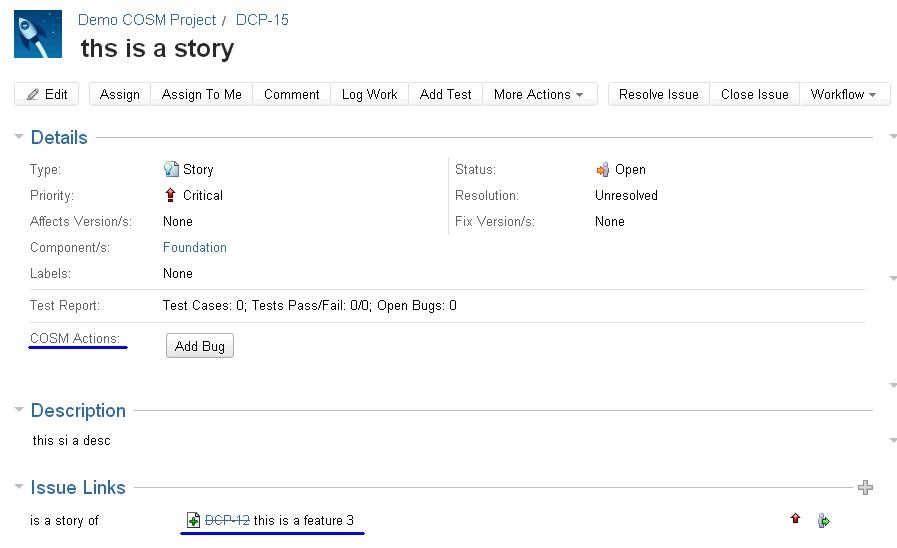Click Add Test in the toolbar

[445, 94]
